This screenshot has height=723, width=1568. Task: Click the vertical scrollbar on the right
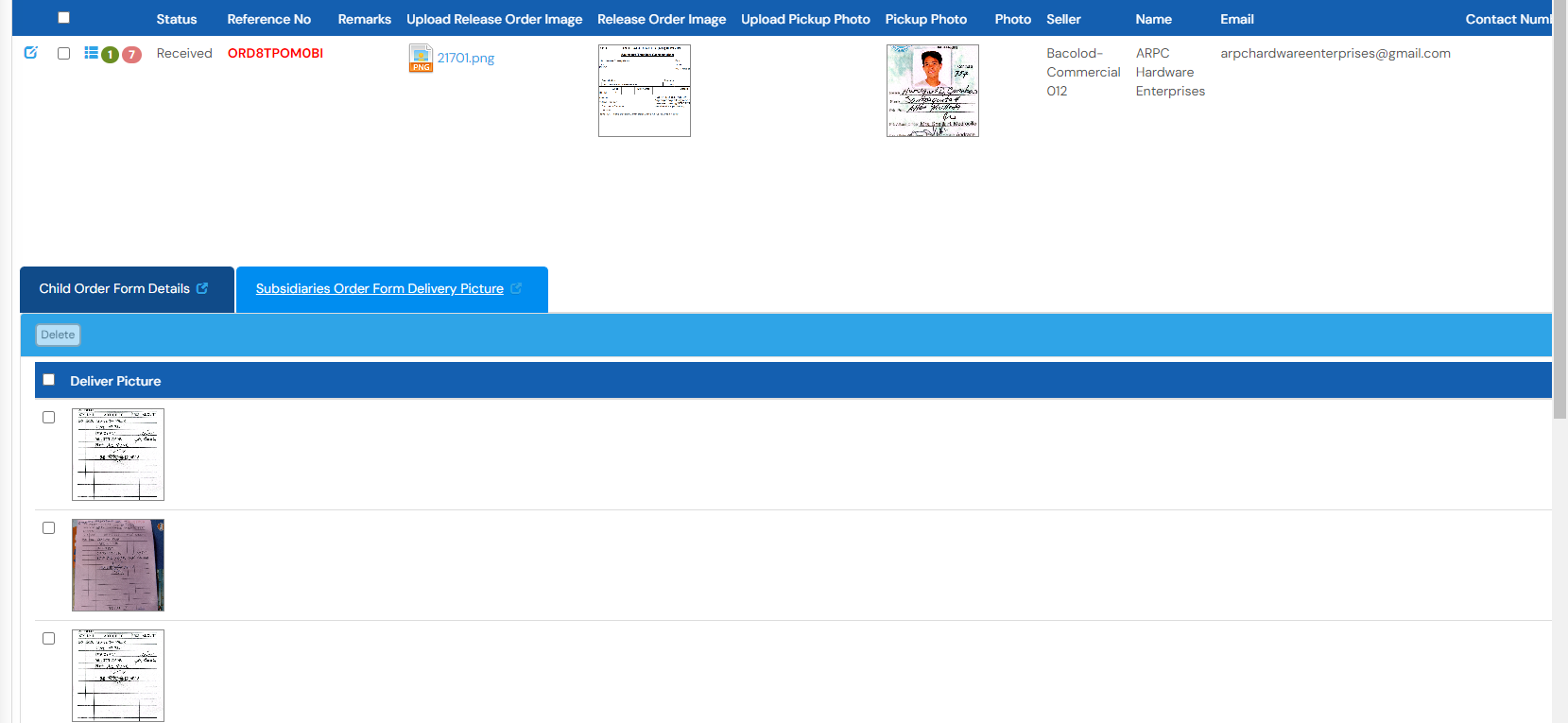pos(1559,208)
